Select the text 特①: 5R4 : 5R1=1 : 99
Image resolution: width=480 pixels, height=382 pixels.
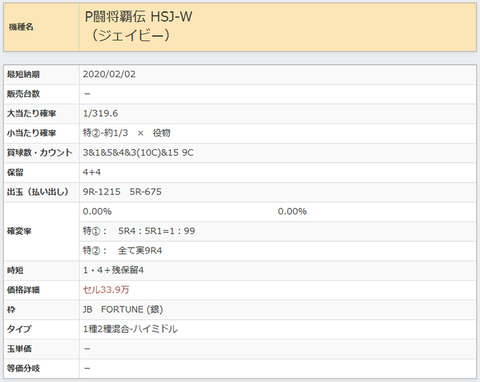tap(139, 231)
